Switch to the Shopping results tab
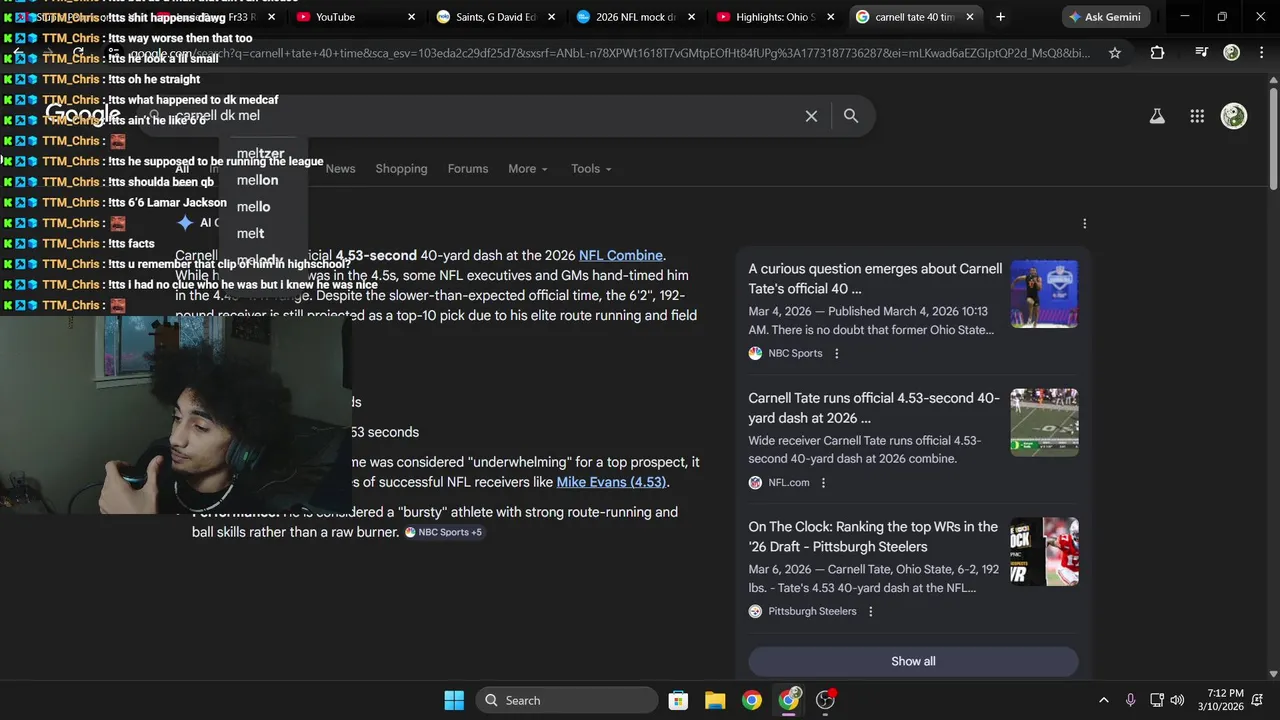The height and width of the screenshot is (720, 1280). coord(401,169)
